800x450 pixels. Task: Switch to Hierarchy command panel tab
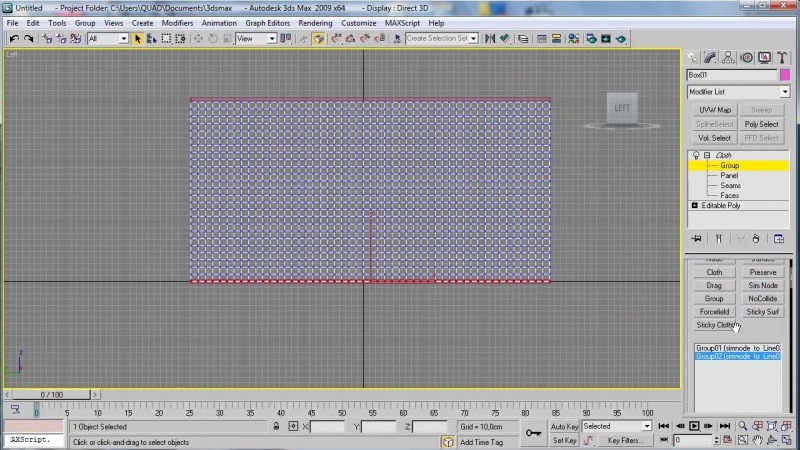(x=729, y=58)
